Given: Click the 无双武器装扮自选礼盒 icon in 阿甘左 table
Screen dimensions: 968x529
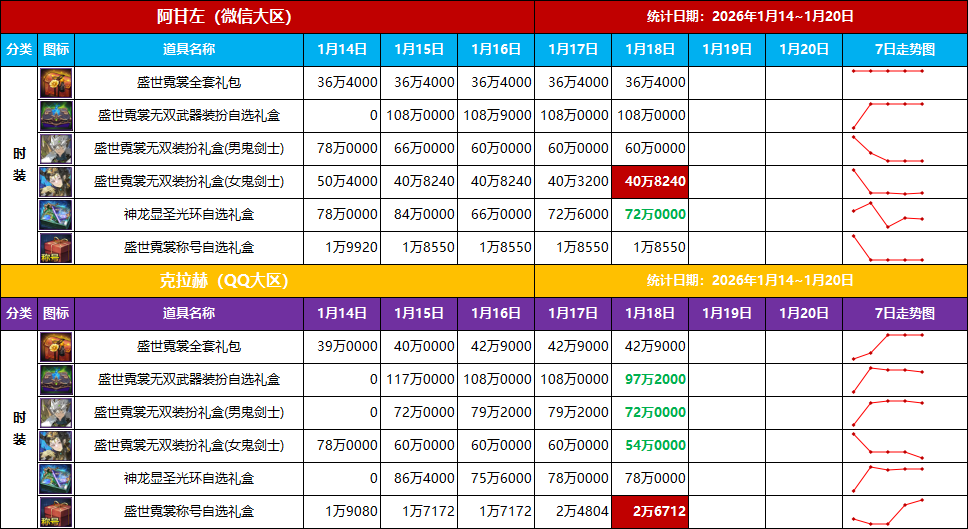Looking at the screenshot, I should point(56,116).
